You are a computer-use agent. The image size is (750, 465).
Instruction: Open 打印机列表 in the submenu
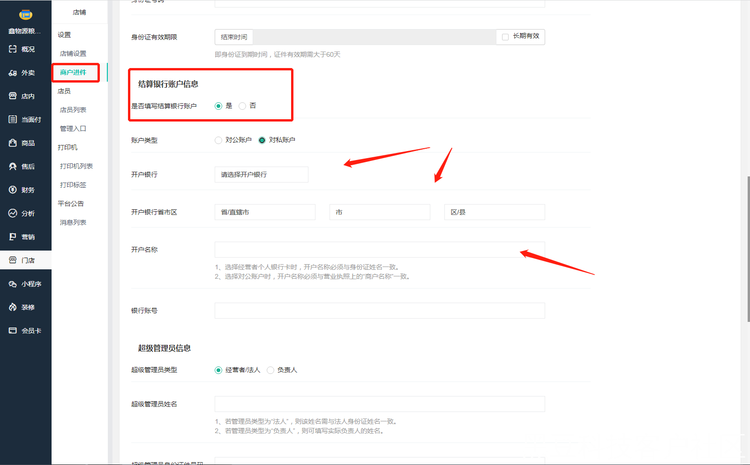pos(77,166)
